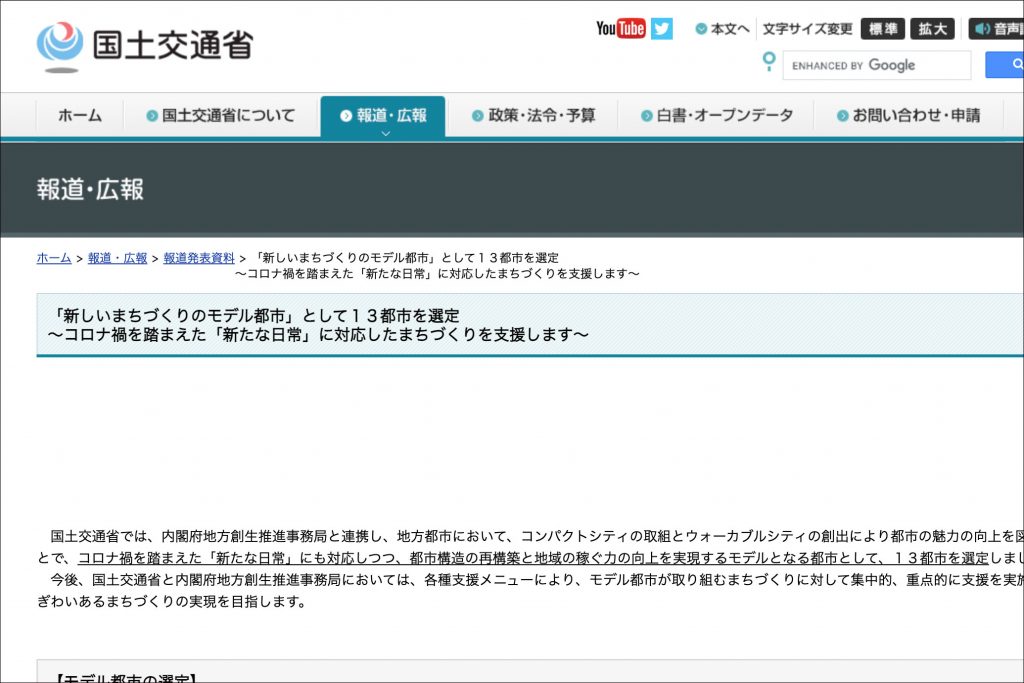Viewport: 1024px width, 683px height.
Task: Click the teal search hint icon
Action: pyautogui.click(x=768, y=62)
